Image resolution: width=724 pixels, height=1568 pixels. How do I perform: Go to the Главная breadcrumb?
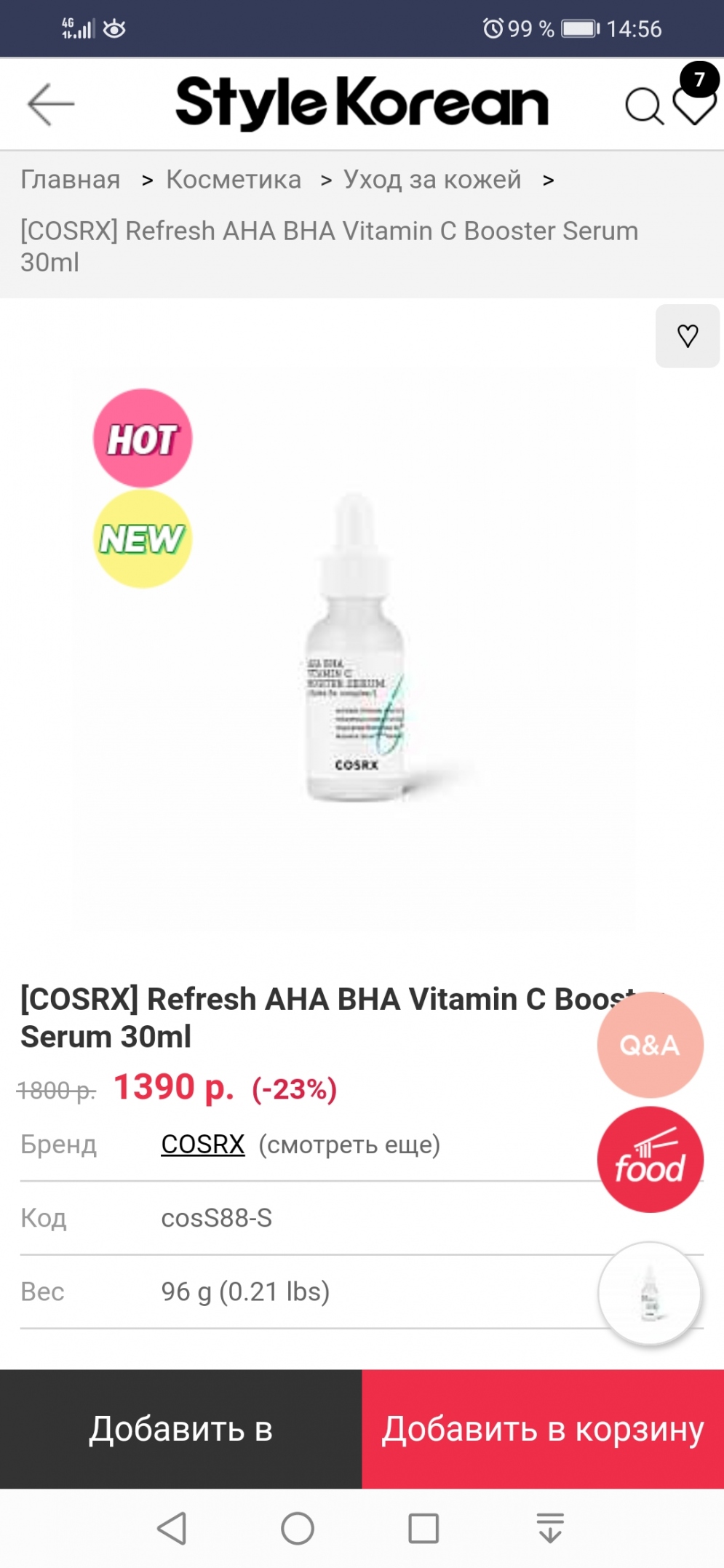coord(71,179)
